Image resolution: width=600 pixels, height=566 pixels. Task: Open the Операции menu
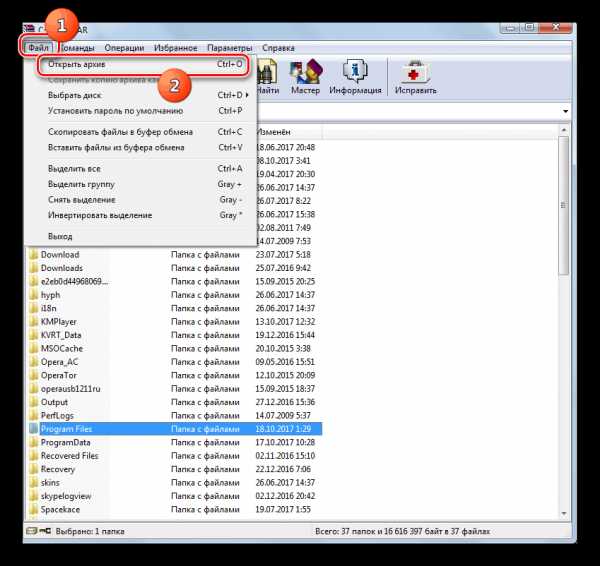(x=124, y=48)
